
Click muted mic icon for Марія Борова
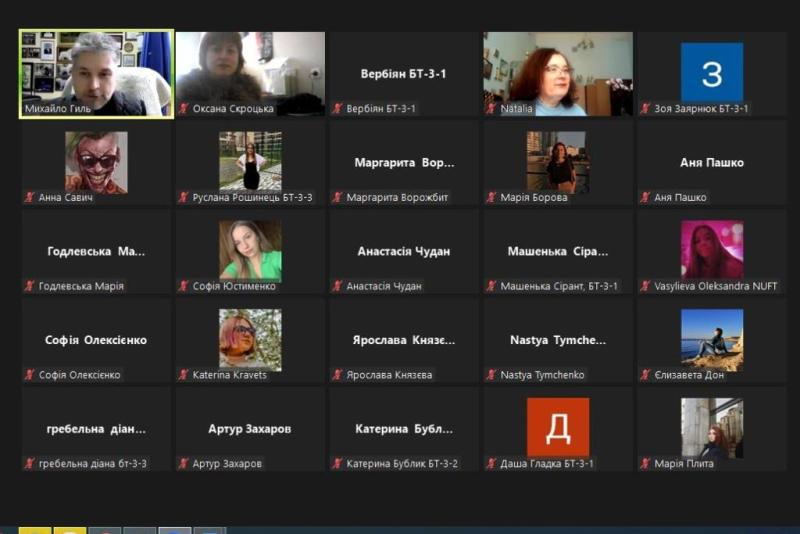click(491, 198)
